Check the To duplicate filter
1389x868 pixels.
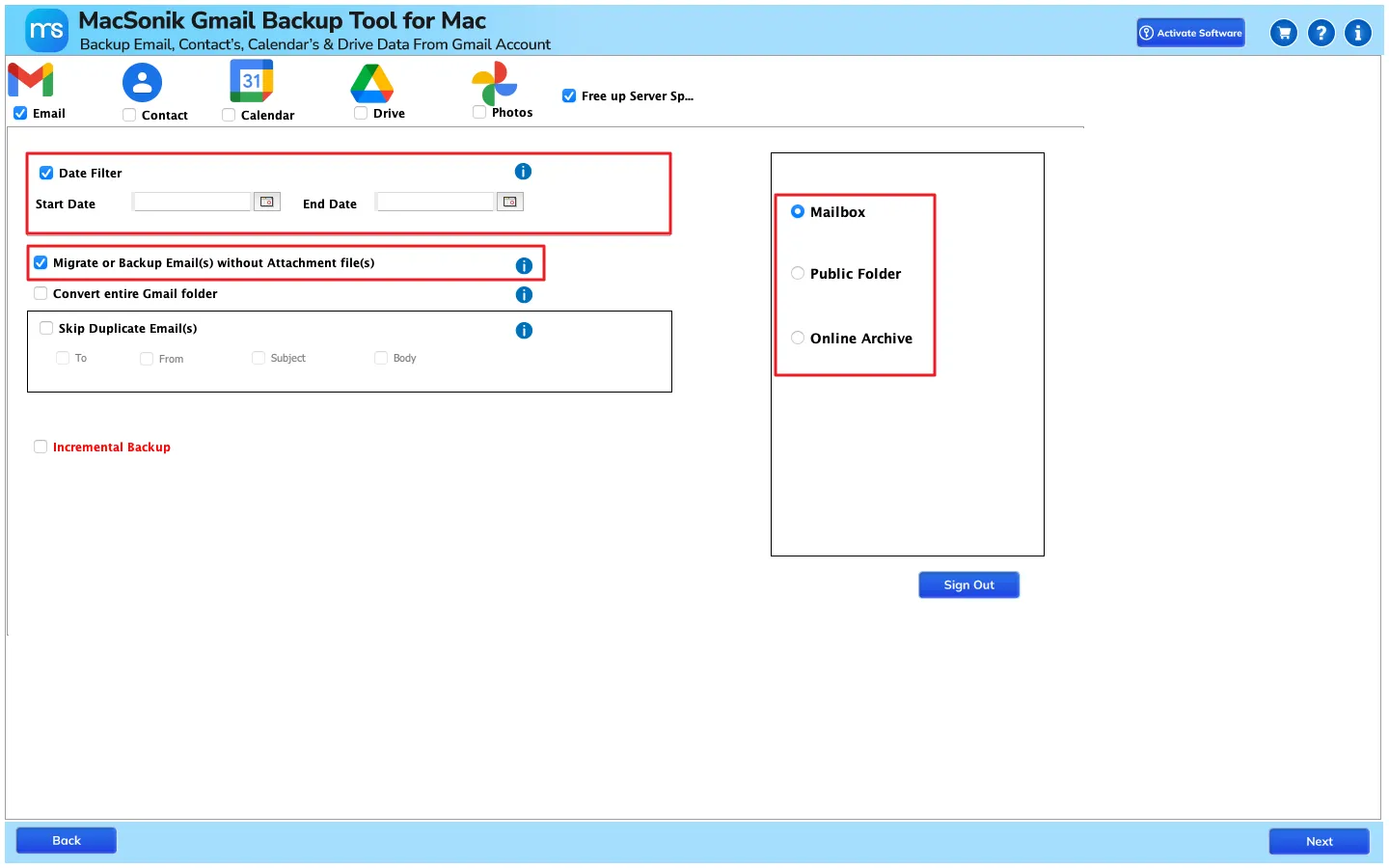pos(63,358)
